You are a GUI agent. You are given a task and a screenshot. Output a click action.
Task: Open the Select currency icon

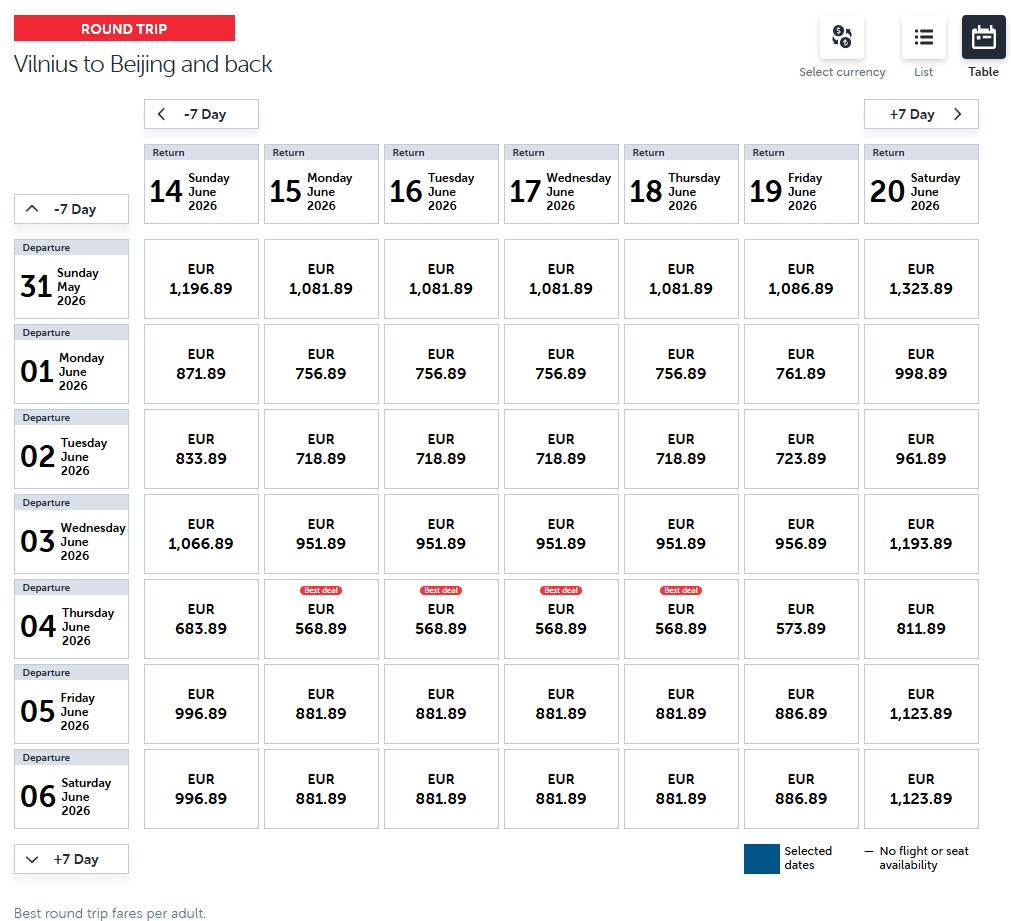[841, 38]
